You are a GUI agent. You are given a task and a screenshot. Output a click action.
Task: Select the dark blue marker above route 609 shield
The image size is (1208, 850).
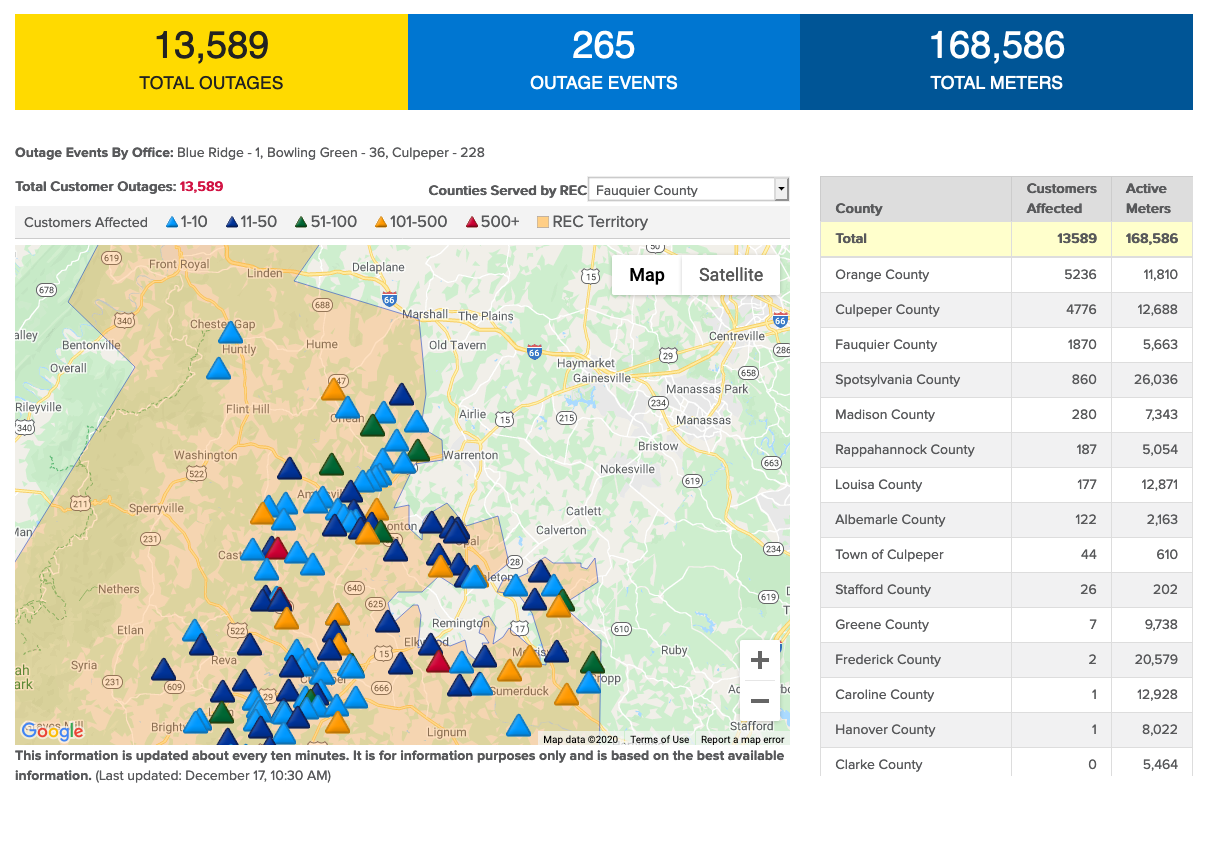(x=163, y=669)
